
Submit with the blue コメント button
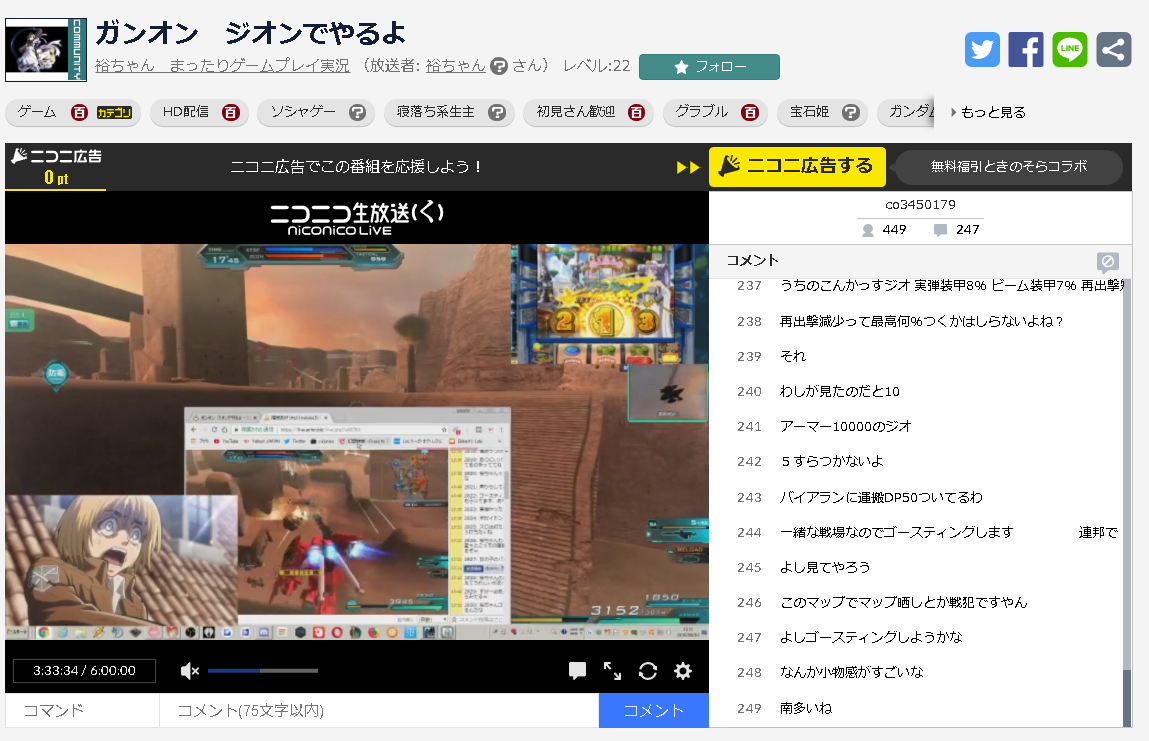tap(654, 710)
